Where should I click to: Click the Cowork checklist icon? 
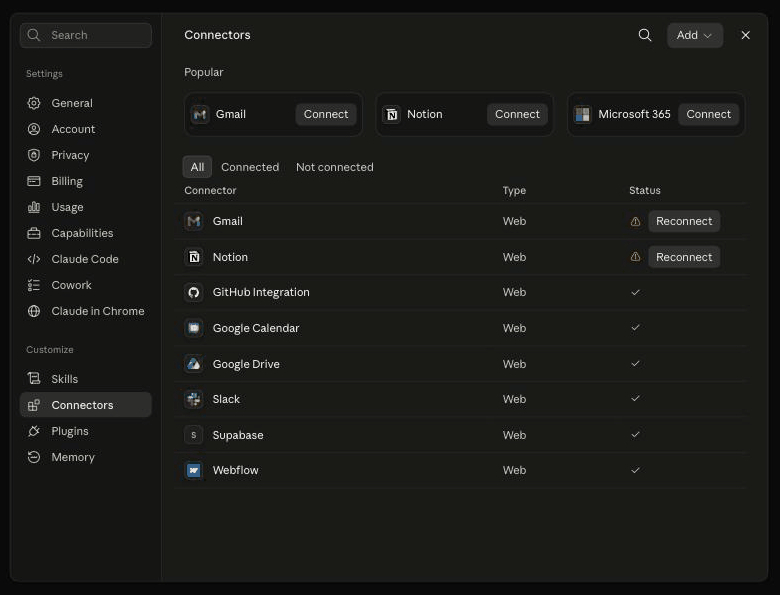pyautogui.click(x=34, y=285)
